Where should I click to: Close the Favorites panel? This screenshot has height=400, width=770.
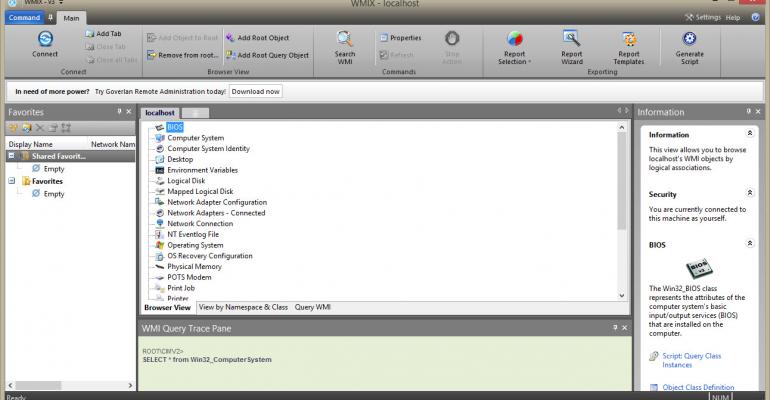pos(129,111)
